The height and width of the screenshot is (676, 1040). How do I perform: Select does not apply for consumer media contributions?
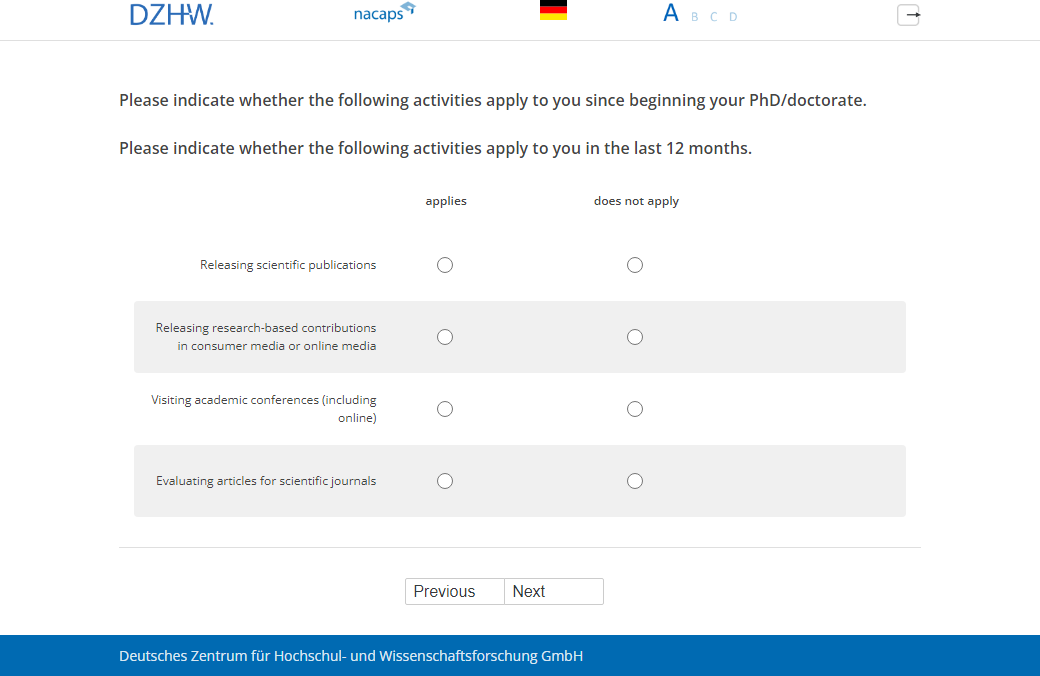[x=635, y=337]
